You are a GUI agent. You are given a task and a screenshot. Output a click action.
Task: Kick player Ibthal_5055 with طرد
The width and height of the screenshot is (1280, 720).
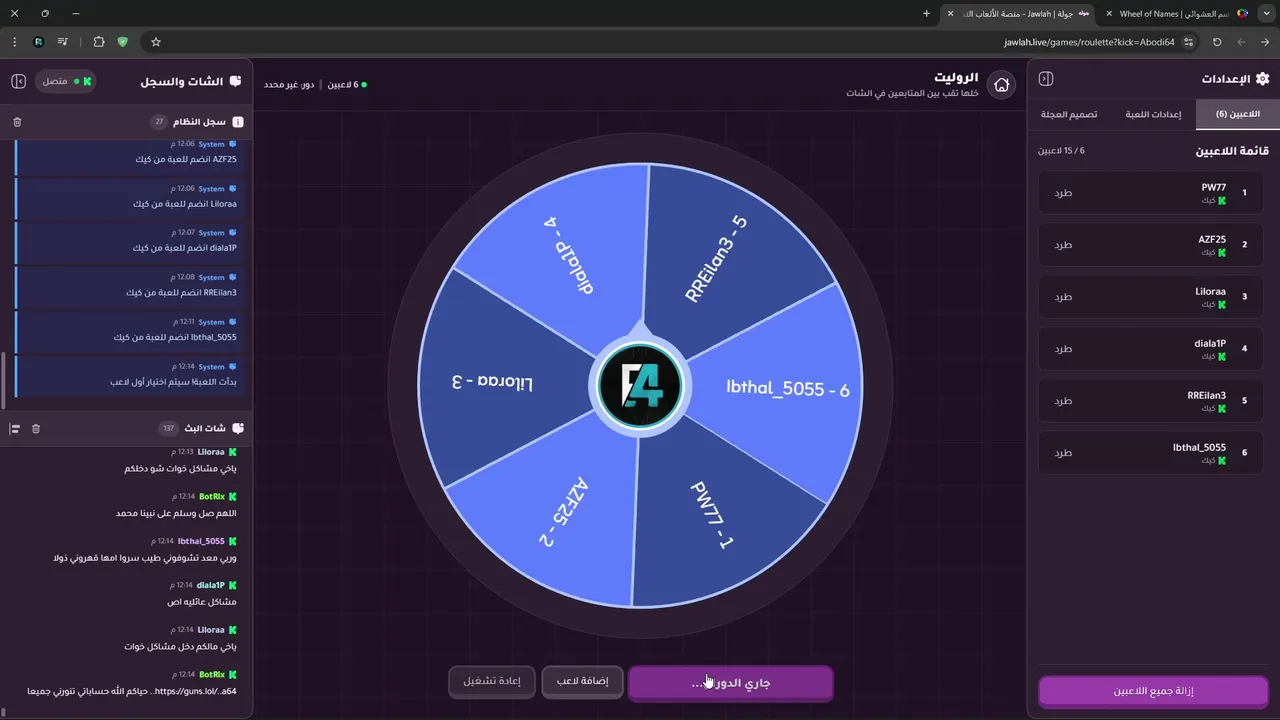[1063, 452]
